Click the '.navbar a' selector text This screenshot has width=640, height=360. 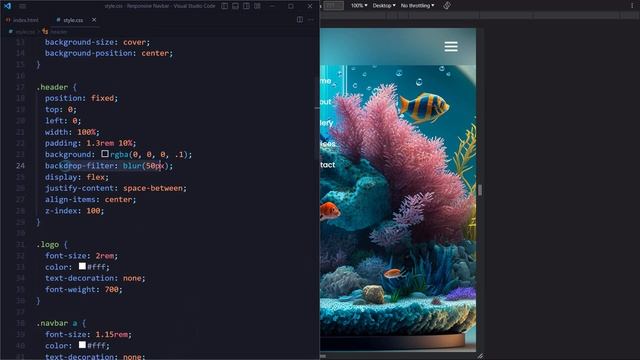[x=57, y=323]
